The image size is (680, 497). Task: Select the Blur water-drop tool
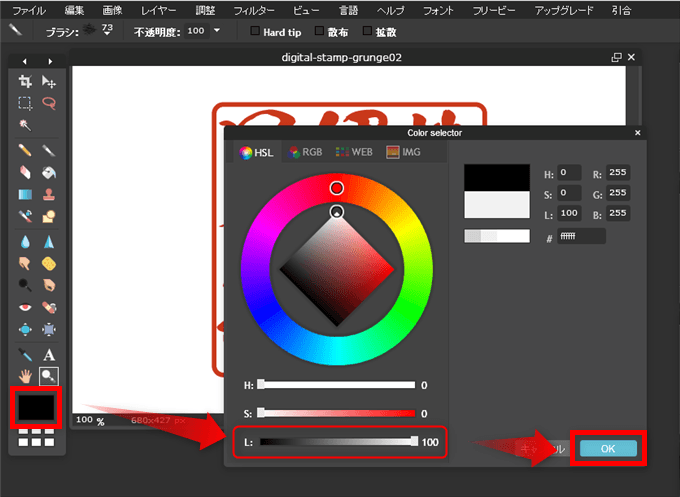click(25, 242)
